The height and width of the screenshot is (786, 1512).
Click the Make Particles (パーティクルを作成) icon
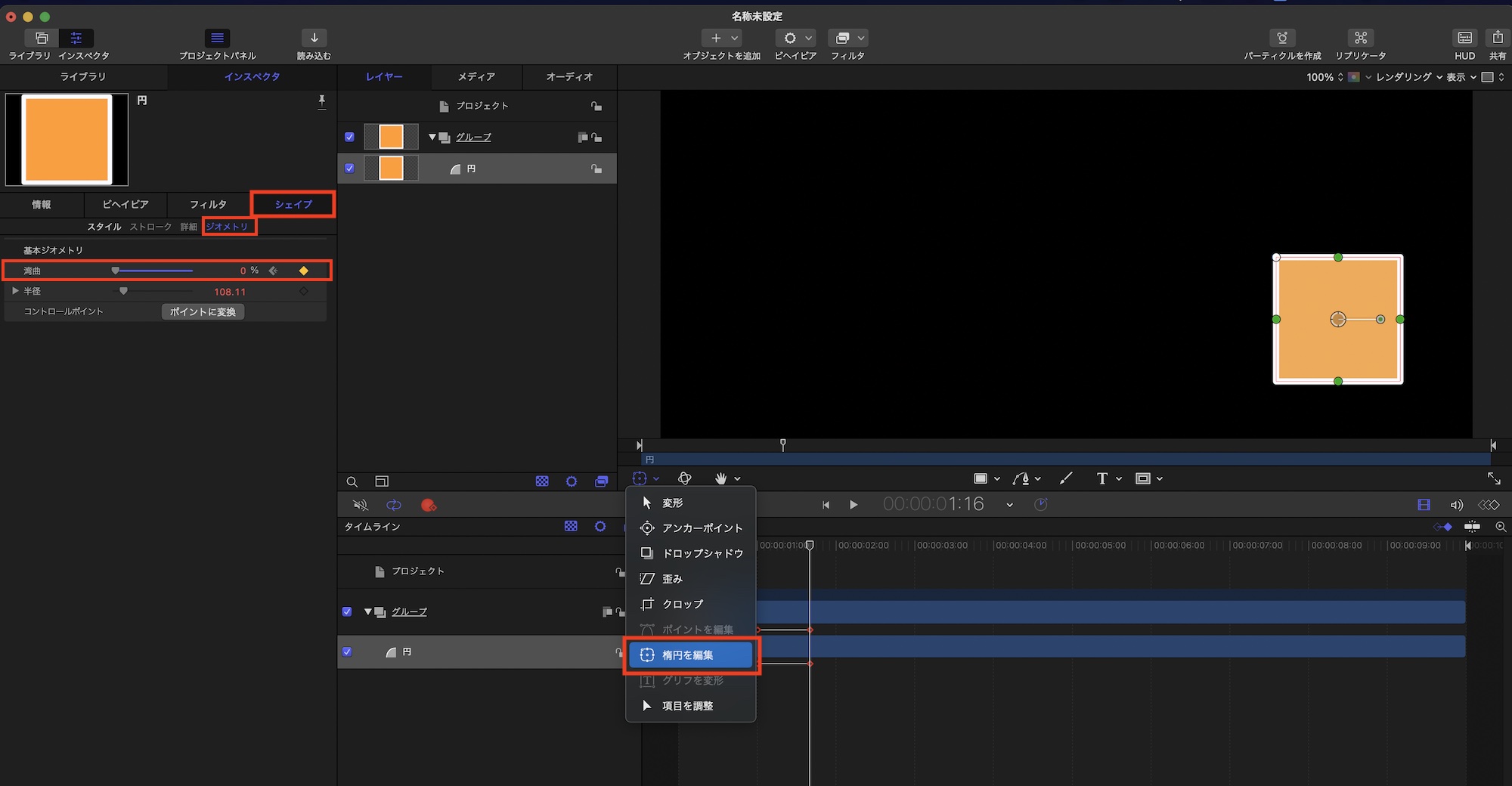(1282, 38)
